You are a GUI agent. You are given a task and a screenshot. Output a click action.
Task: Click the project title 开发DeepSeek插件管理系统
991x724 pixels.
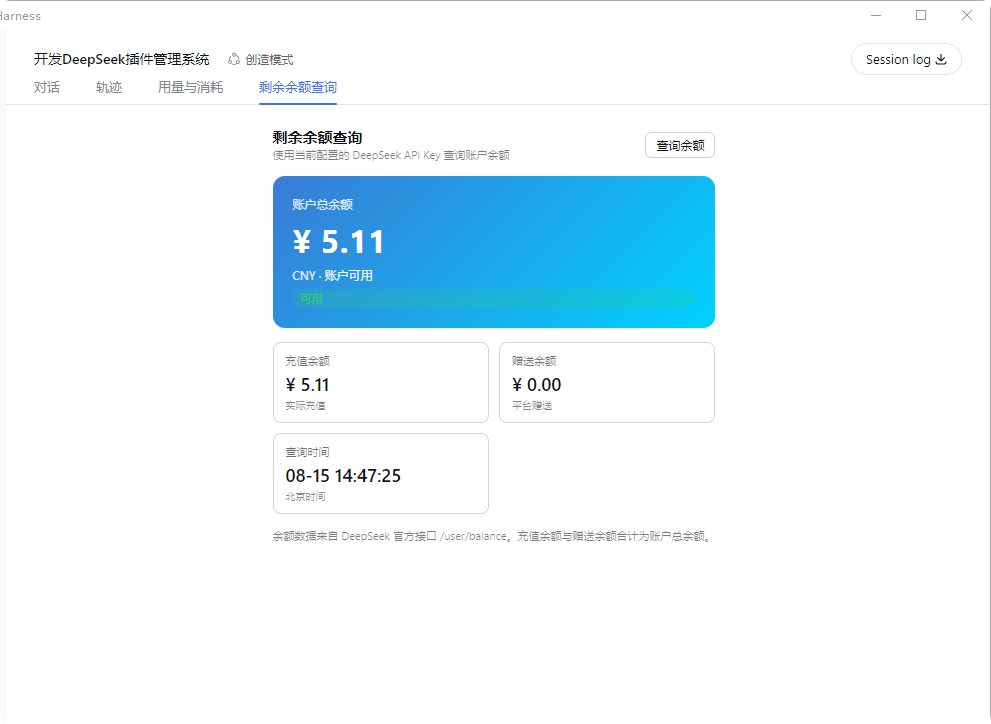pyautogui.click(x=121, y=59)
